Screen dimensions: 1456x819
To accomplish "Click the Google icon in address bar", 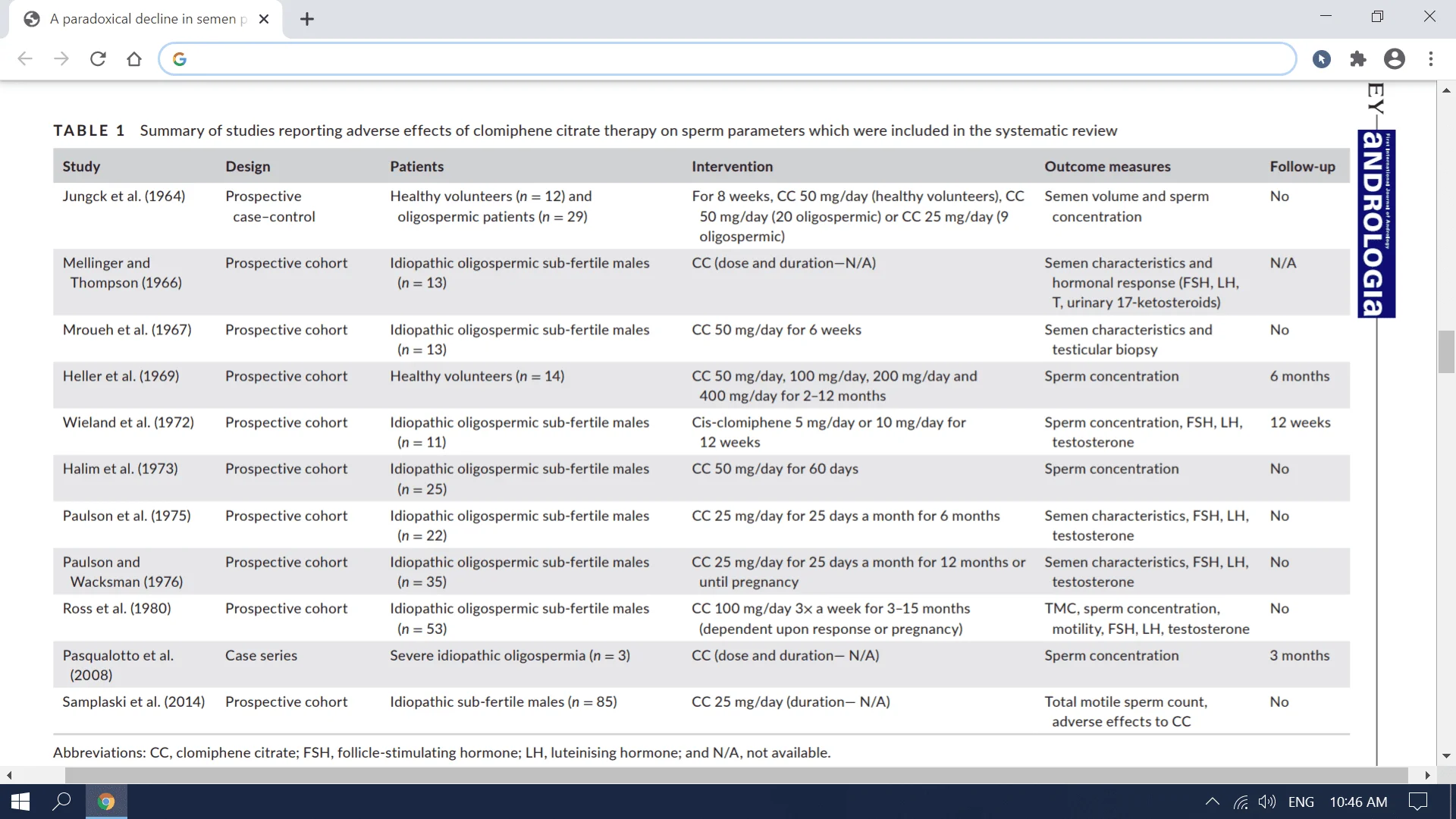I will point(180,59).
